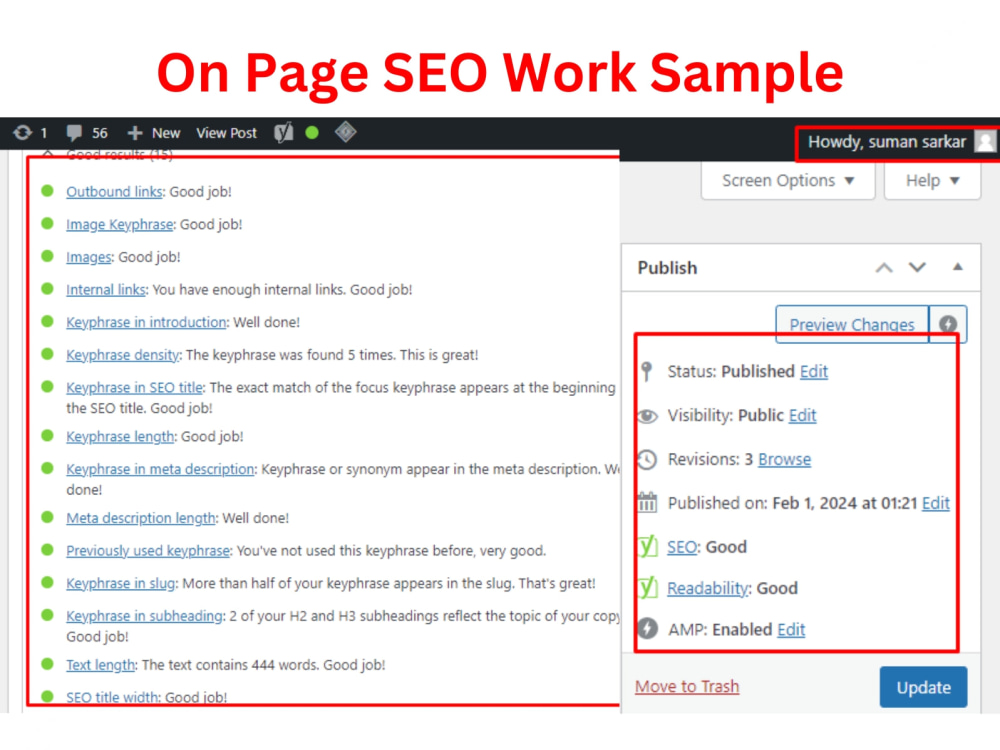
Task: Click the green bullet beside Keyphrase density
Action: (x=47, y=354)
